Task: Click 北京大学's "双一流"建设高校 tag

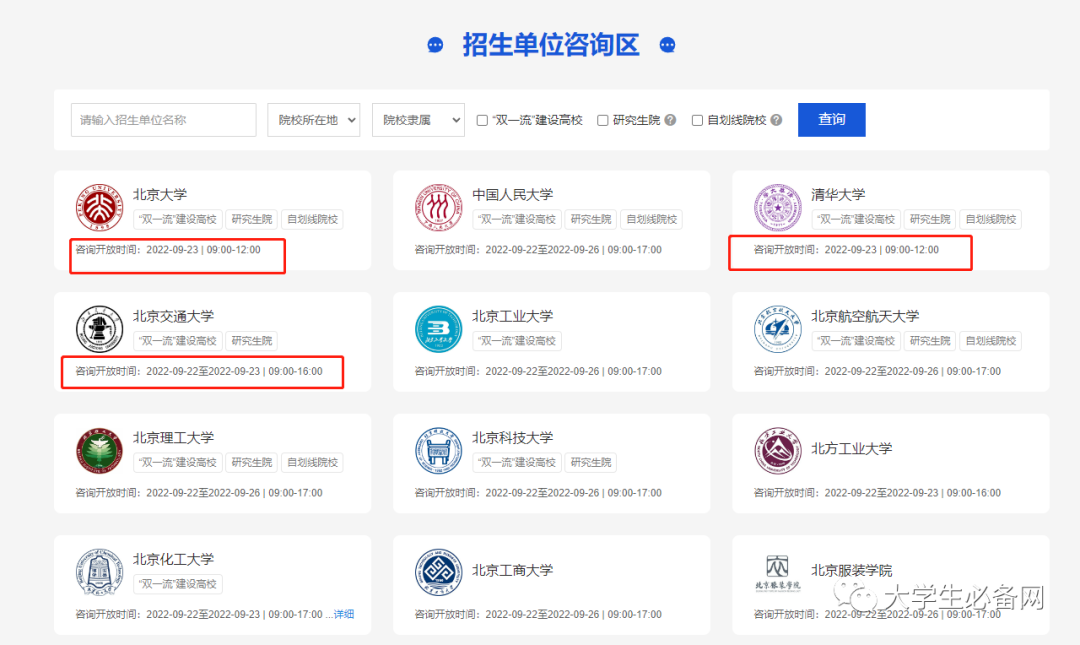Action: coord(178,219)
